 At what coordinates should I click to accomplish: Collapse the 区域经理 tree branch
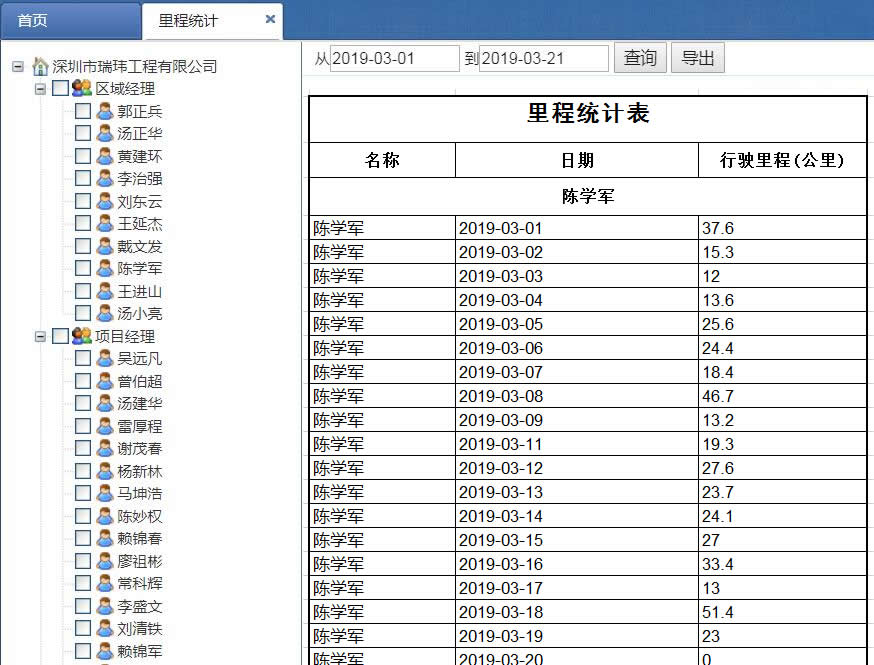point(40,89)
